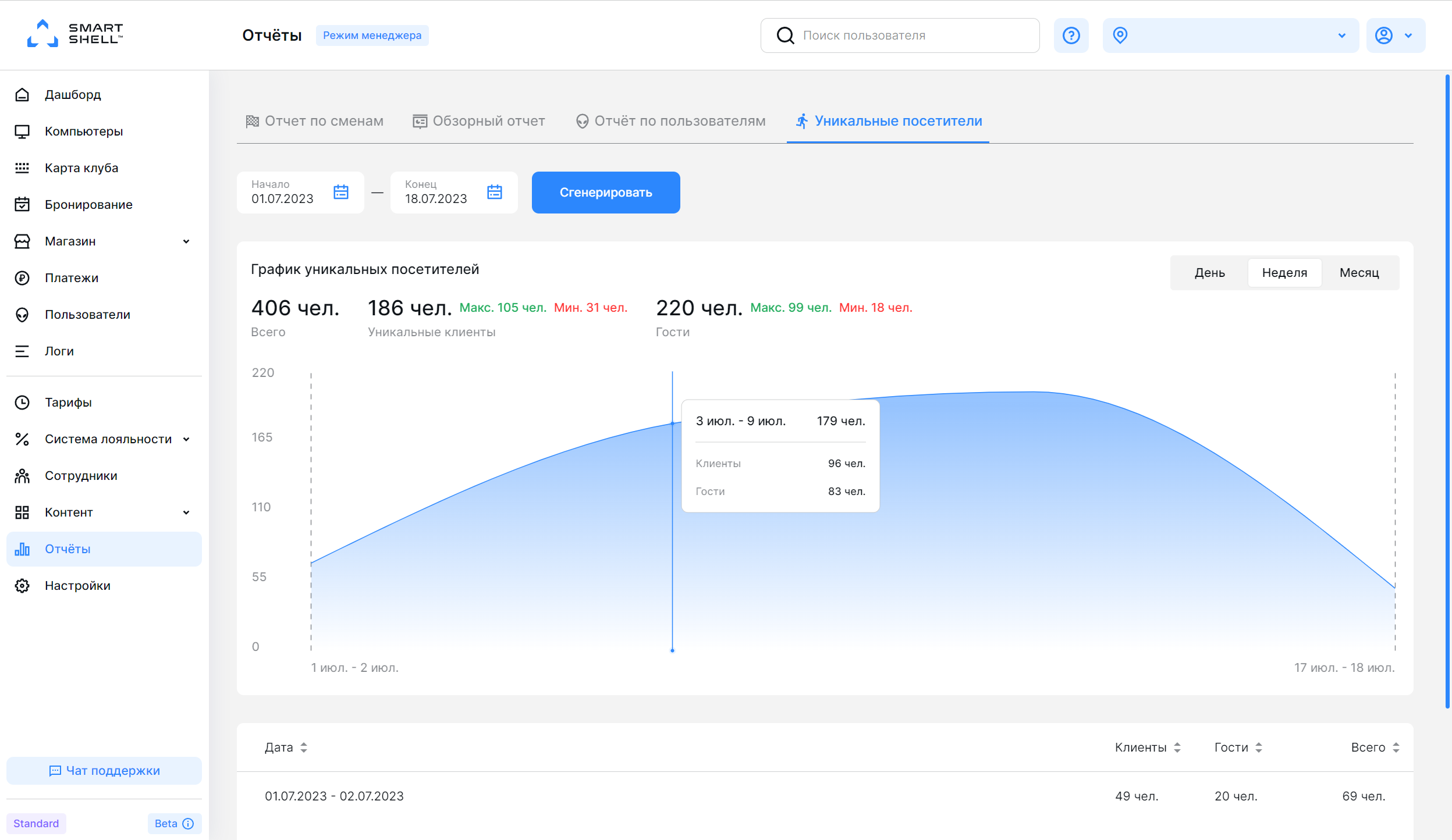Viewport: 1452px width, 840px height.
Task: Click the user profile avatar icon
Action: coord(1384,35)
